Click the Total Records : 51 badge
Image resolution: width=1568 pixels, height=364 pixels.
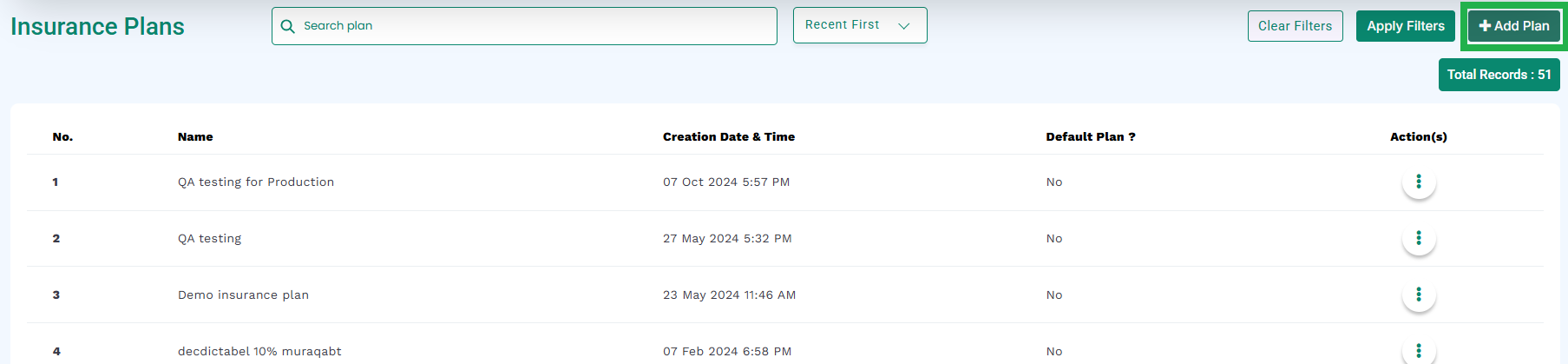[x=1499, y=75]
